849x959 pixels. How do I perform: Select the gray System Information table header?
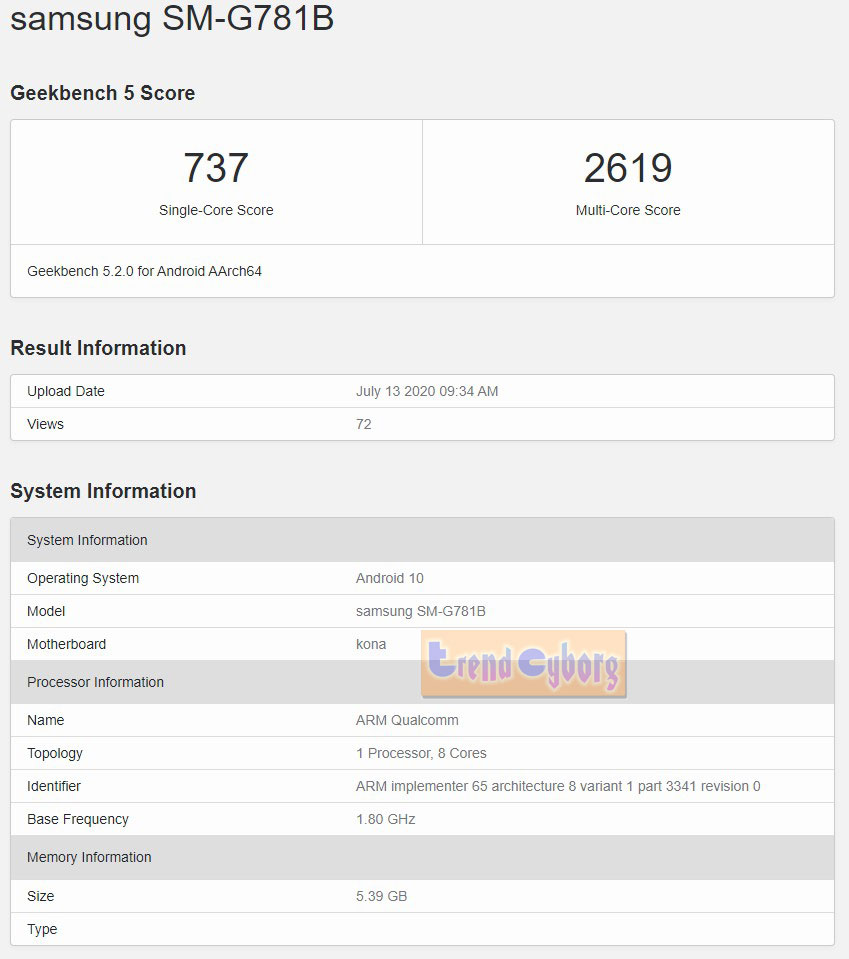tap(87, 540)
